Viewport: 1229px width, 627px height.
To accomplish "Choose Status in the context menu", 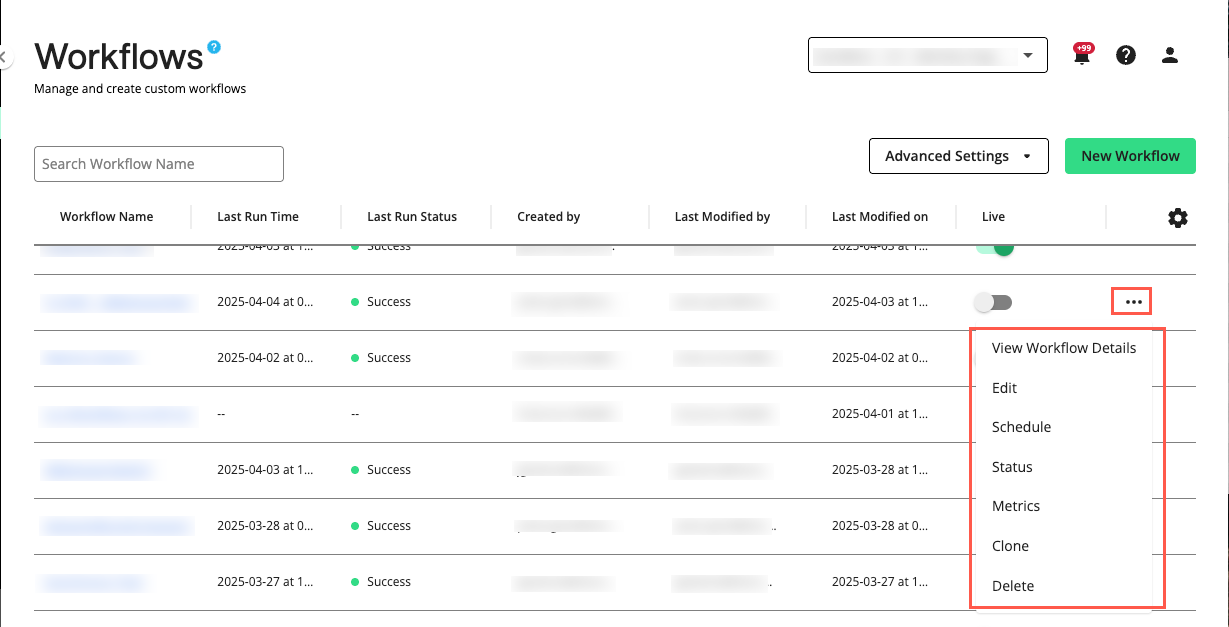I will pos(1012,467).
